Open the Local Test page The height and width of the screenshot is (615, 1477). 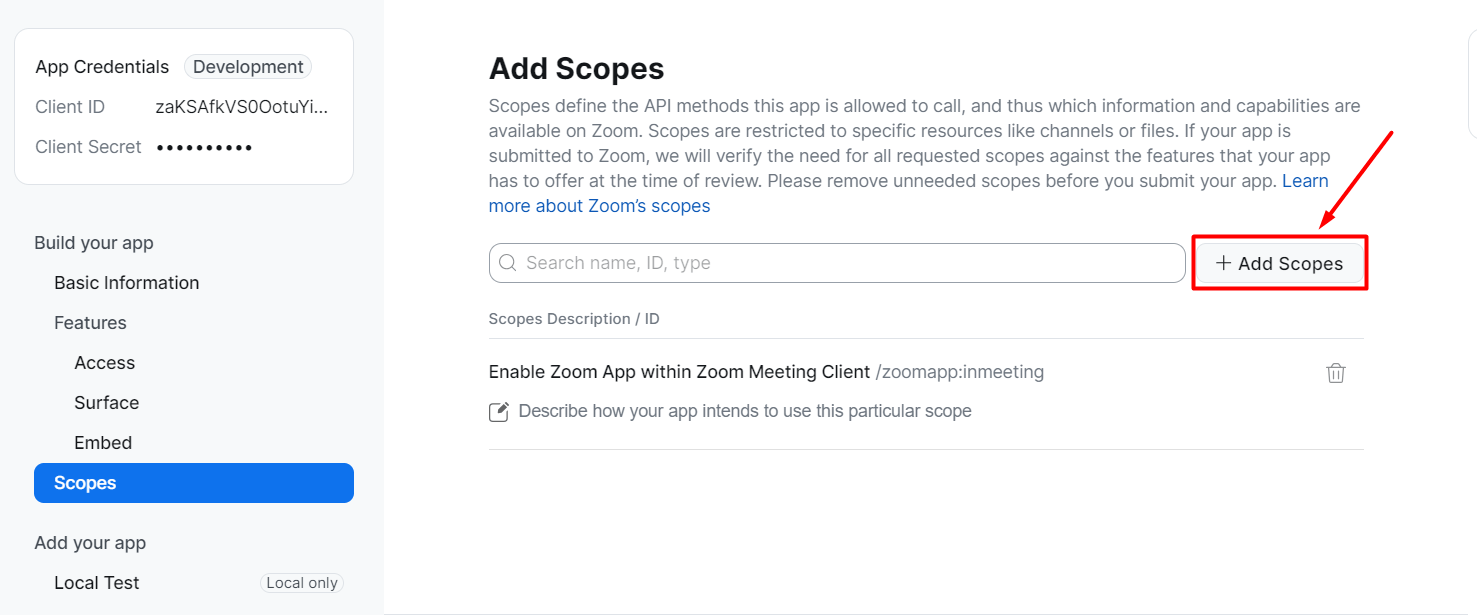(96, 582)
